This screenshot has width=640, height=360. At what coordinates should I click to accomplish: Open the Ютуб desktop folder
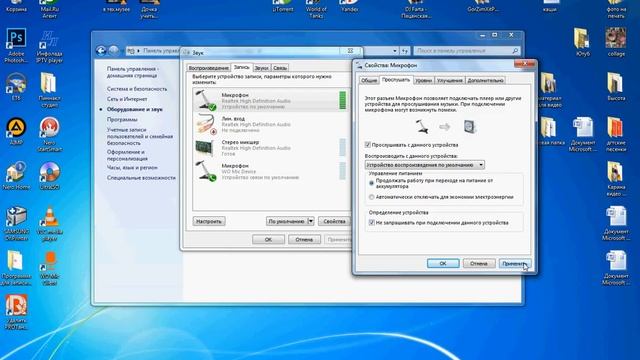582,42
